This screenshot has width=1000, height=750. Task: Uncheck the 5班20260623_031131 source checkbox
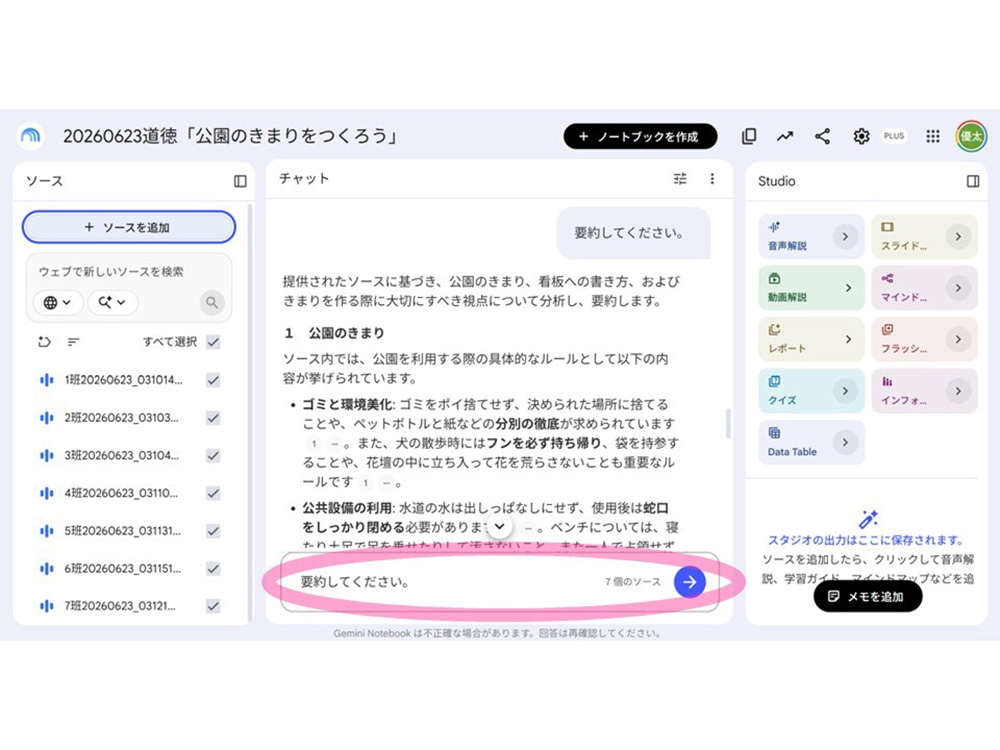pyautogui.click(x=214, y=531)
